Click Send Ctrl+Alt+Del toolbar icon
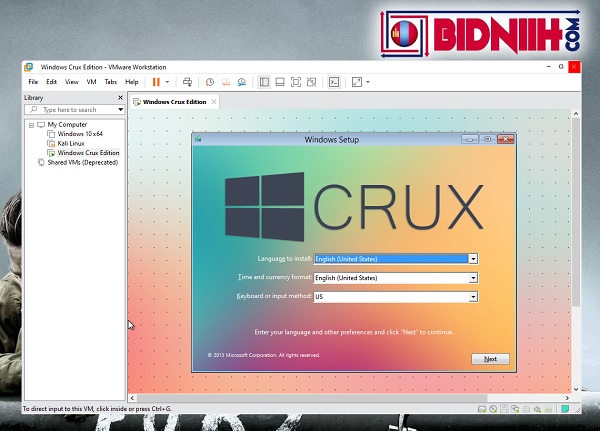 [188, 82]
